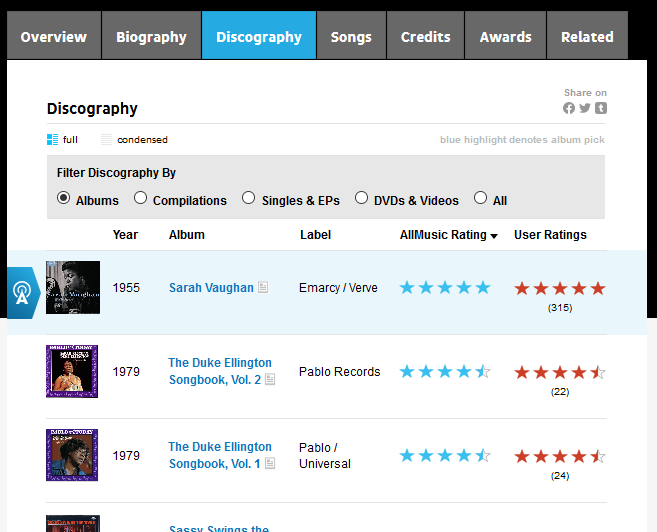Open review icon beside Ellington Songbook Vol. 2

point(270,380)
